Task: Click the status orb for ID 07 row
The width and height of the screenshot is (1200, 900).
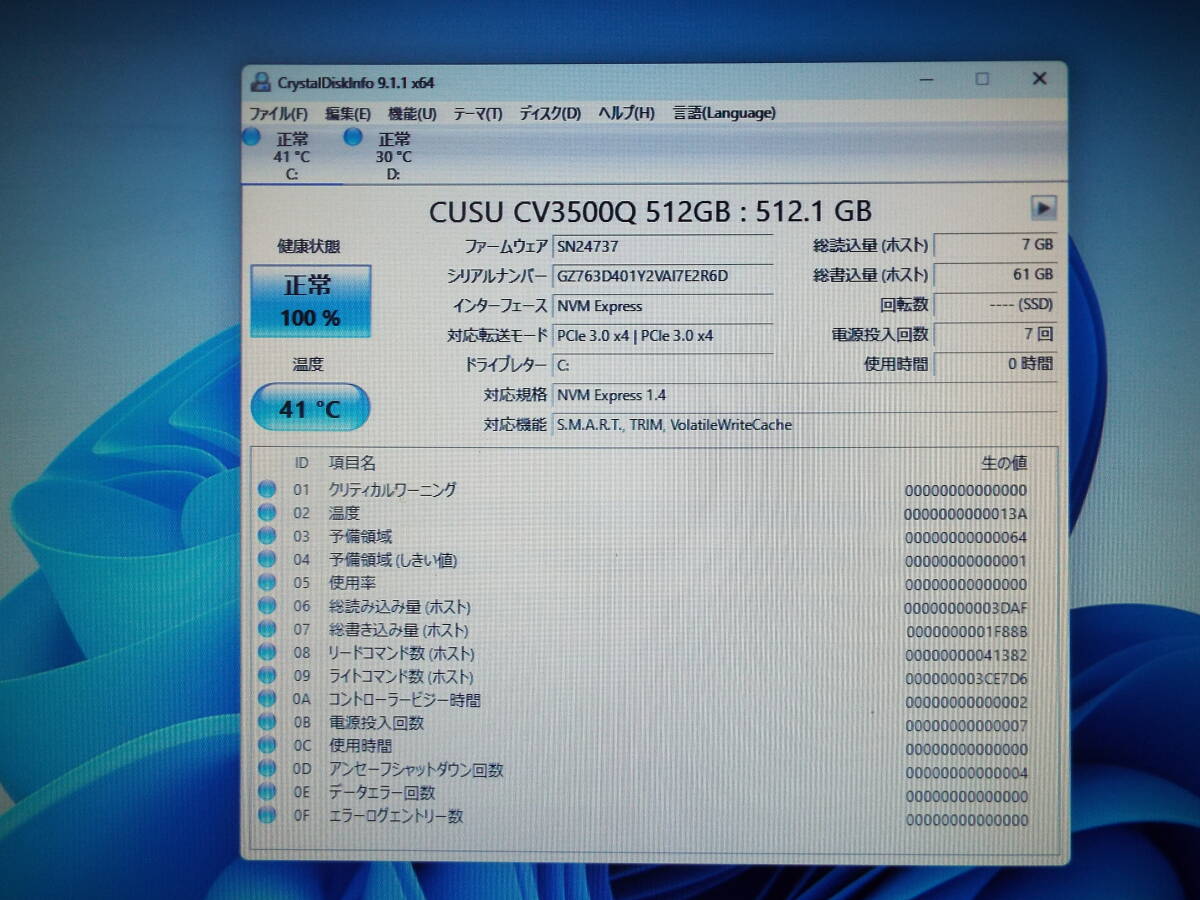Action: tap(266, 629)
